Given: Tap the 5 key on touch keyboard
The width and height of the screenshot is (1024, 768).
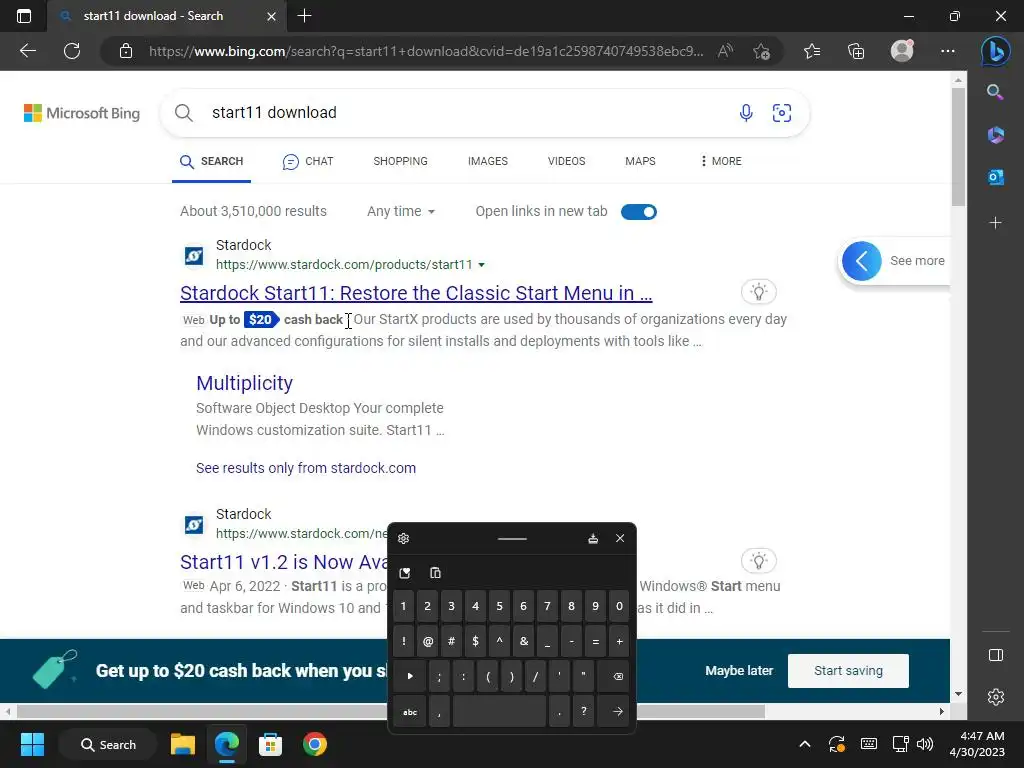Looking at the screenshot, I should click(499, 606).
